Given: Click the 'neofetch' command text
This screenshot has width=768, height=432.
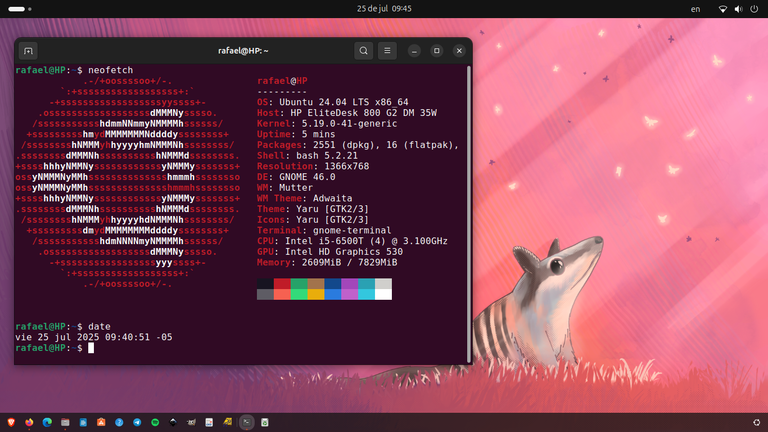Looking at the screenshot, I should click(111, 70).
